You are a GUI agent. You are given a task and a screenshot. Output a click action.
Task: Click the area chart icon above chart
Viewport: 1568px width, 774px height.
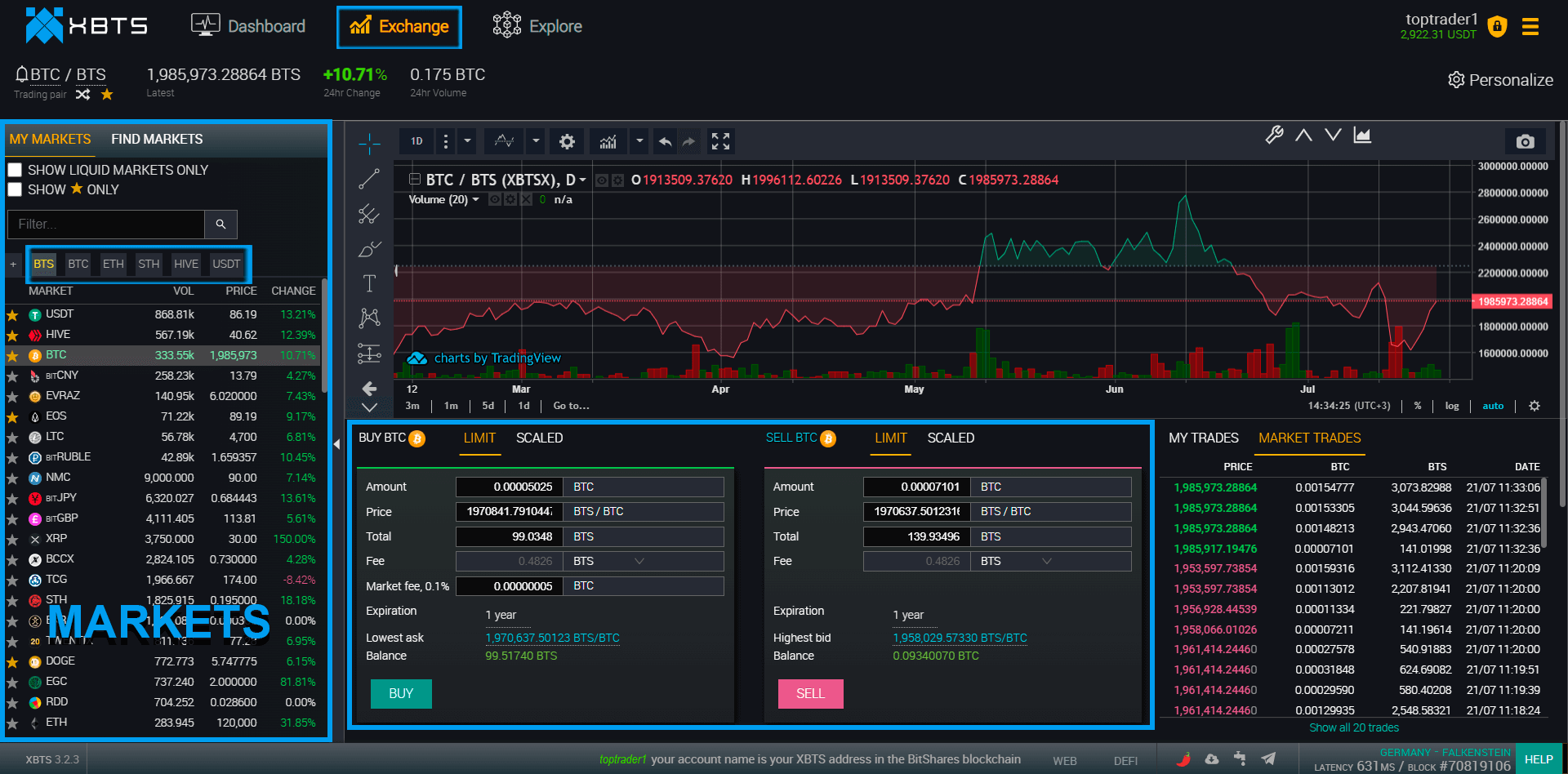point(1362,135)
